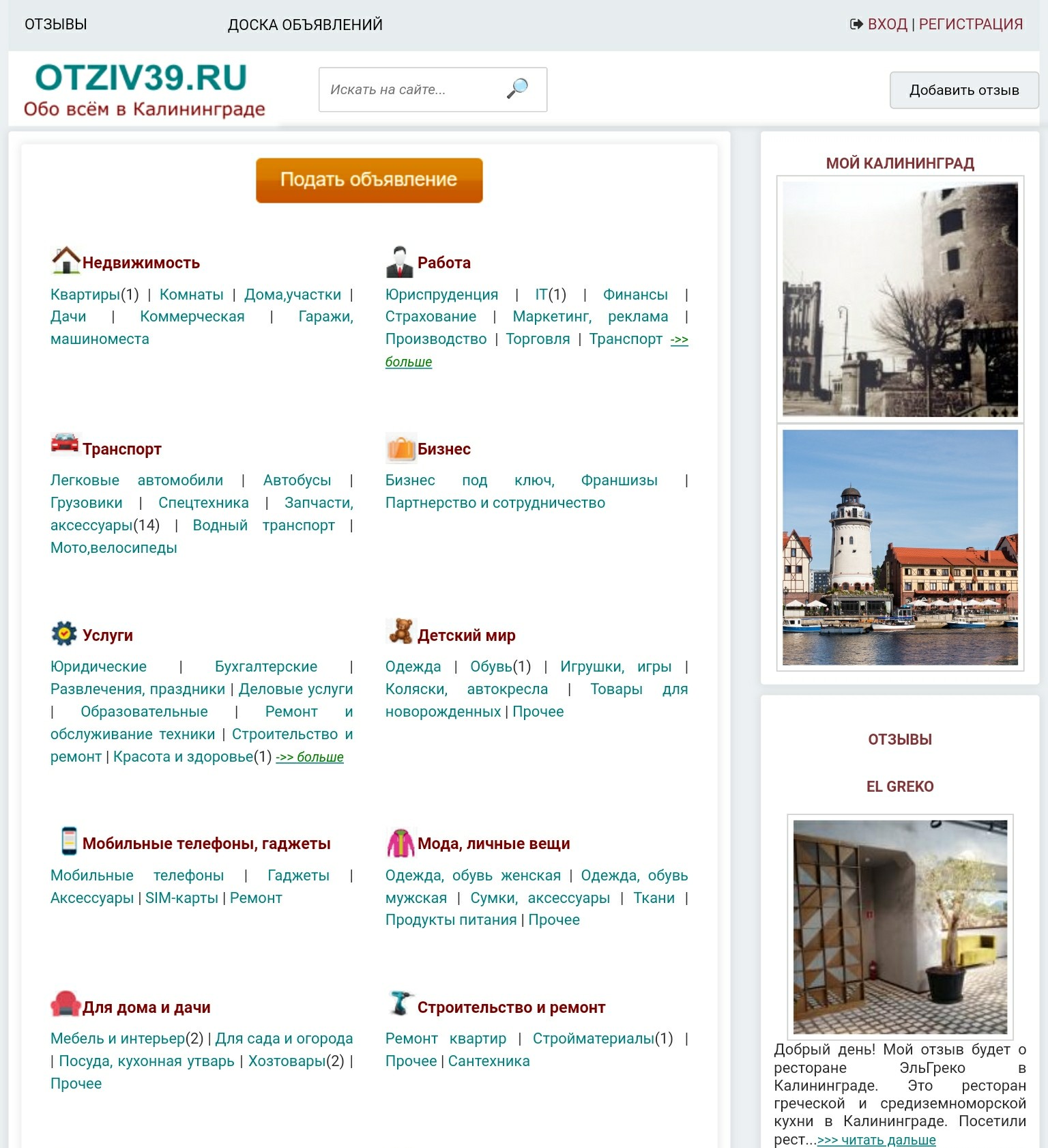Open the lighthouse waterfront photo
This screenshot has height=1148, width=1048.
click(x=900, y=547)
